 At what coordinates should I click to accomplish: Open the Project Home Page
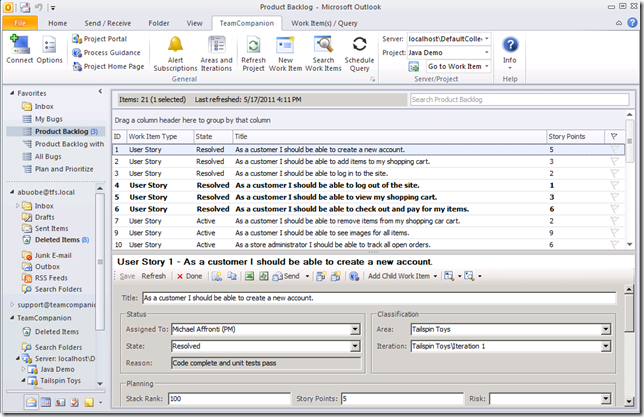pyautogui.click(x=108, y=66)
